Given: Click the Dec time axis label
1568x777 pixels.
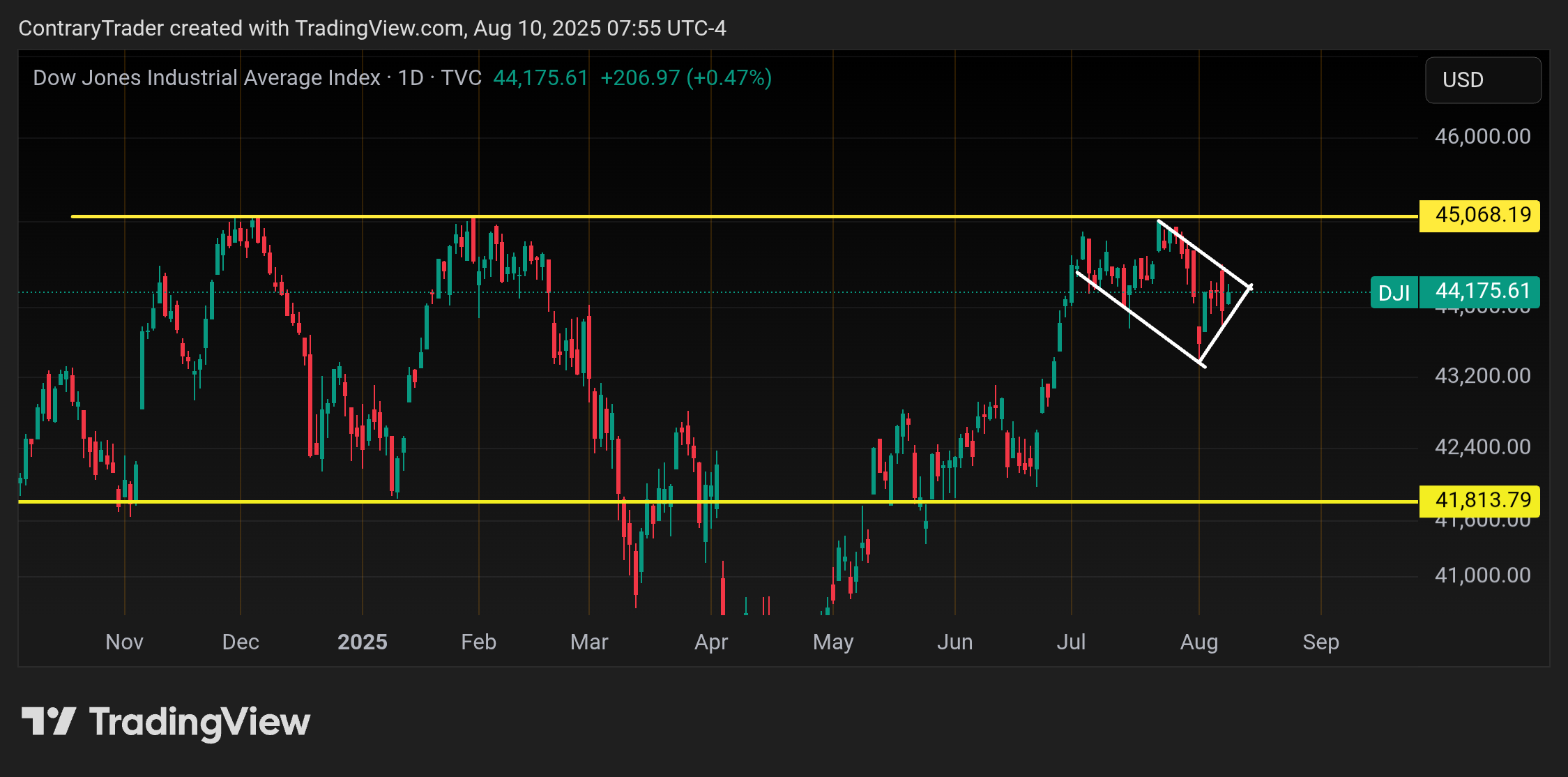Looking at the screenshot, I should coord(241,642).
